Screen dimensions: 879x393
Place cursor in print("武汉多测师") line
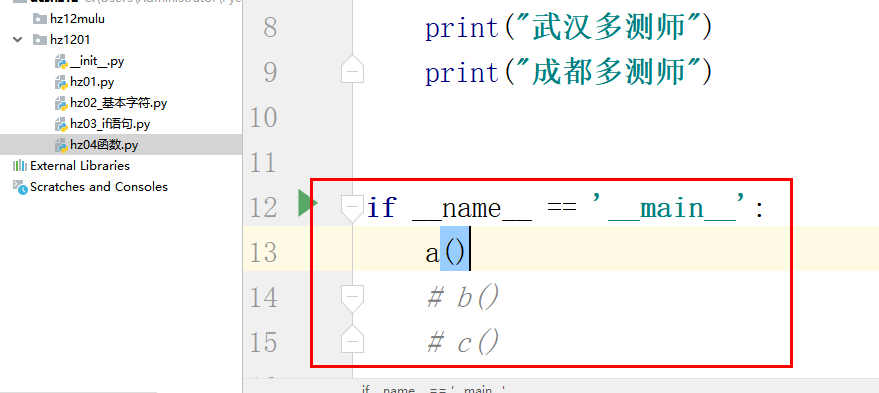point(568,28)
